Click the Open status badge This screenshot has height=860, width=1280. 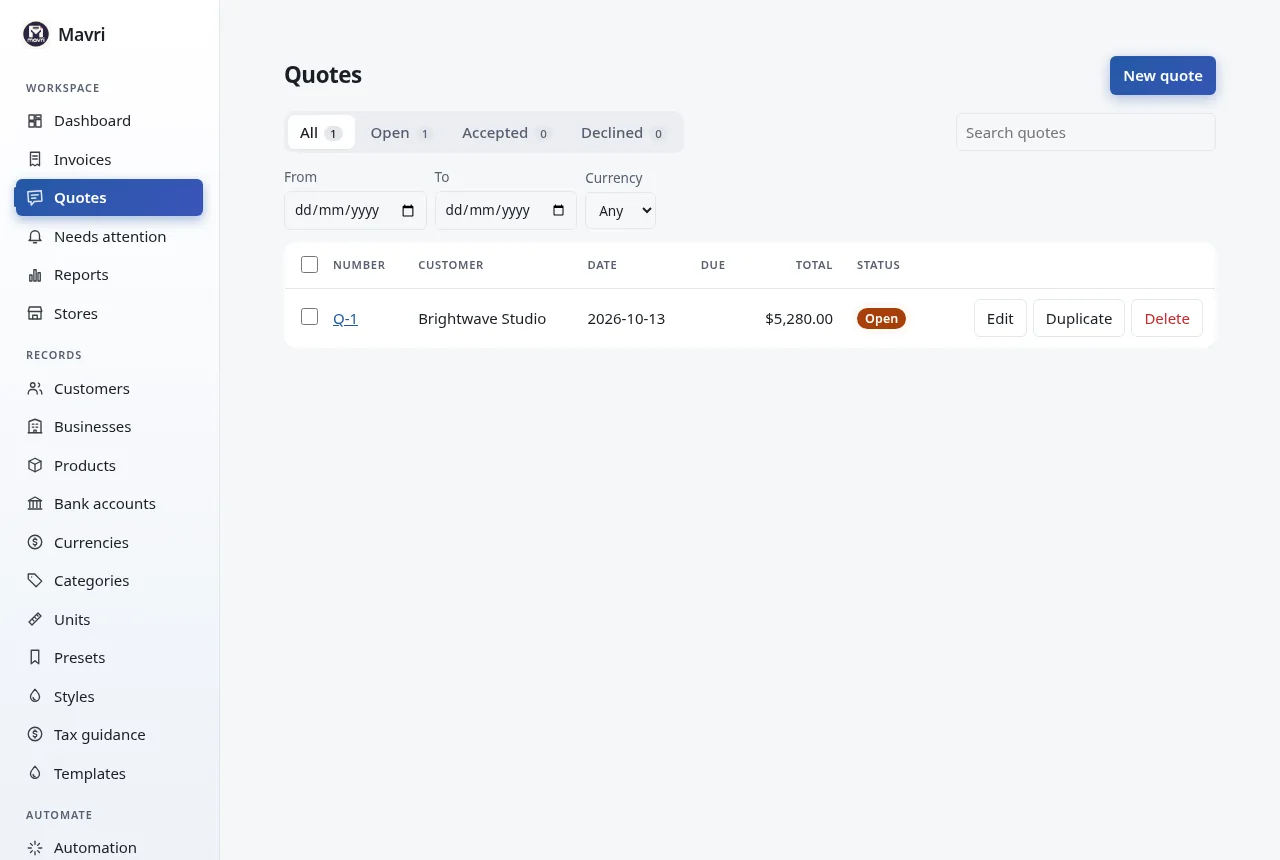pos(881,318)
